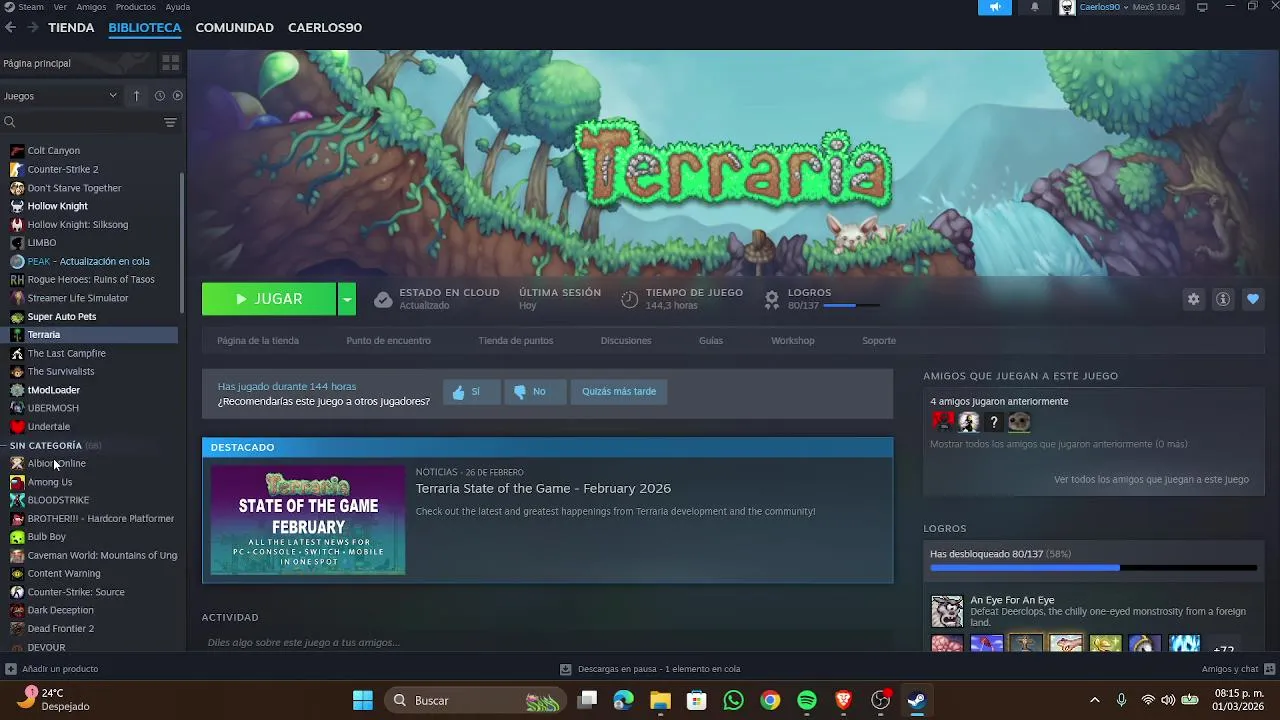The width and height of the screenshot is (1280, 720).
Task: Choose Quizás más tarde
Action: click(x=619, y=392)
